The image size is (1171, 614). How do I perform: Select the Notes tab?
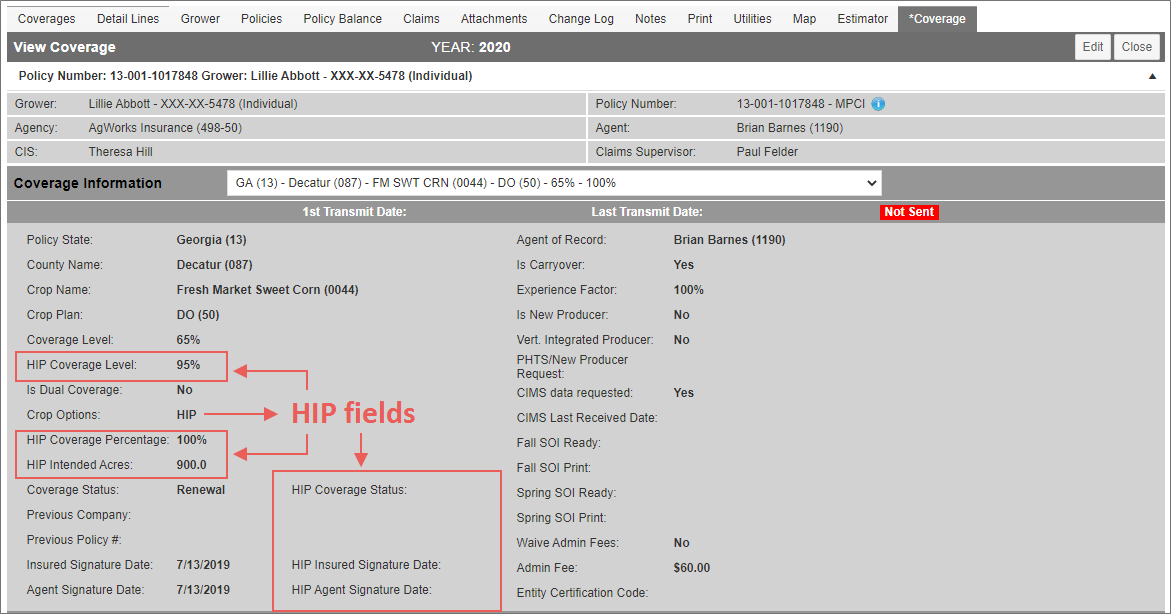click(x=650, y=19)
